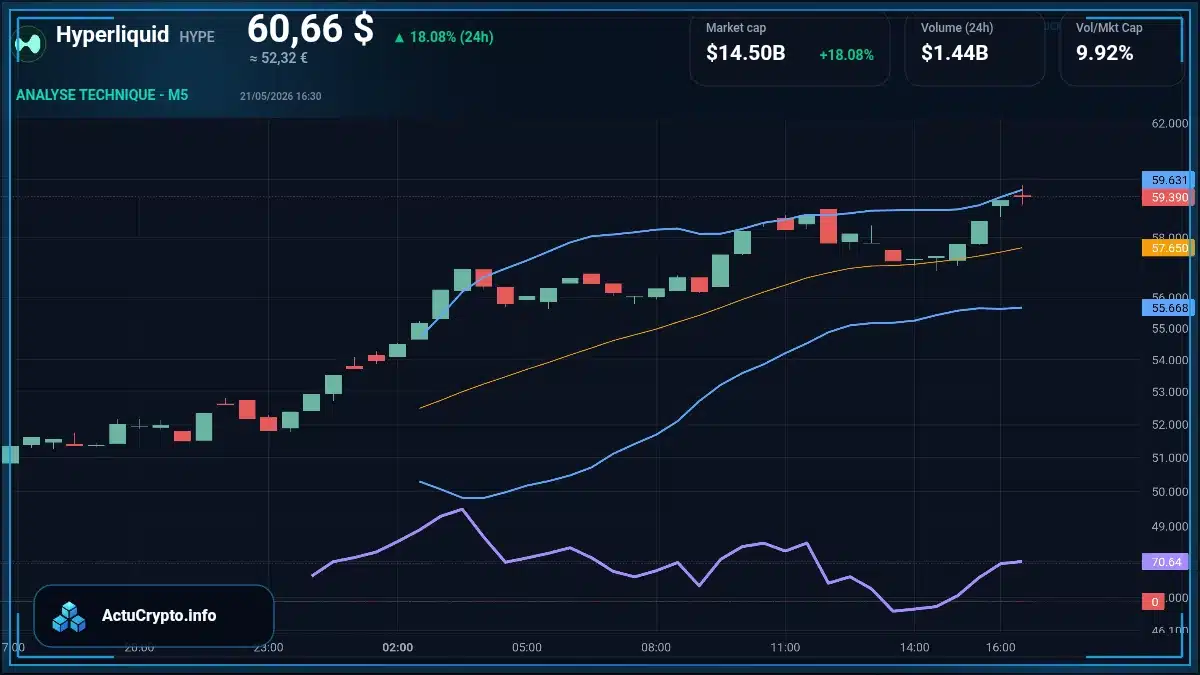Click the 53.000 price axis label
The height and width of the screenshot is (675, 1200).
coord(1170,393)
